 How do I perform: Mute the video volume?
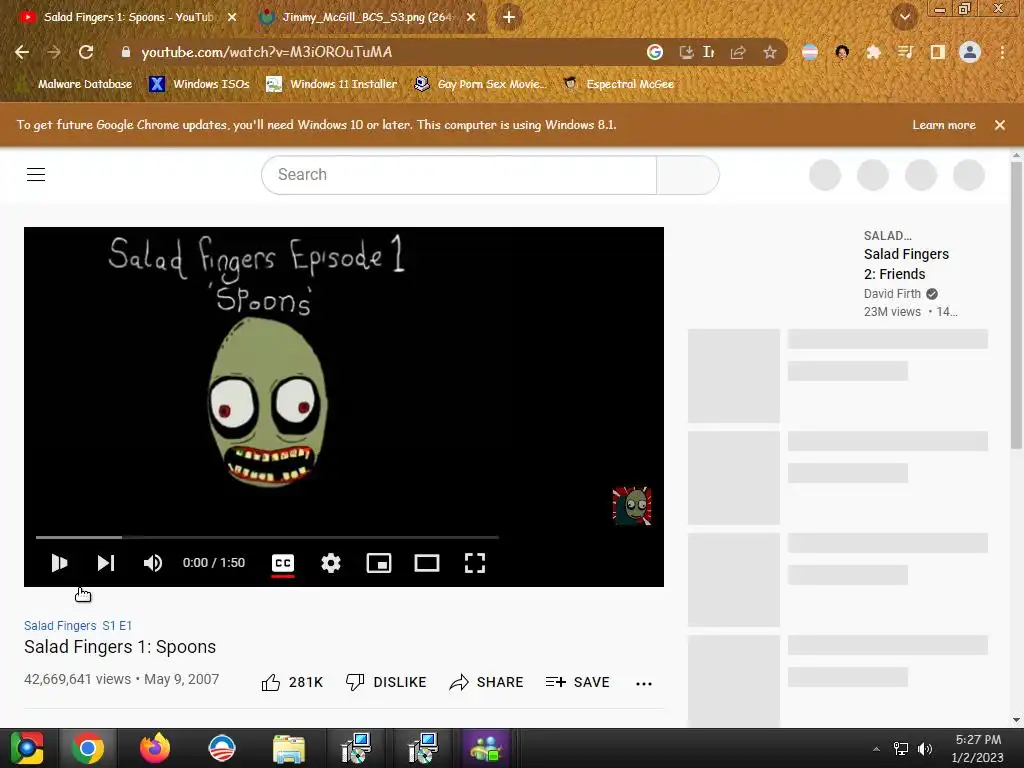click(153, 563)
